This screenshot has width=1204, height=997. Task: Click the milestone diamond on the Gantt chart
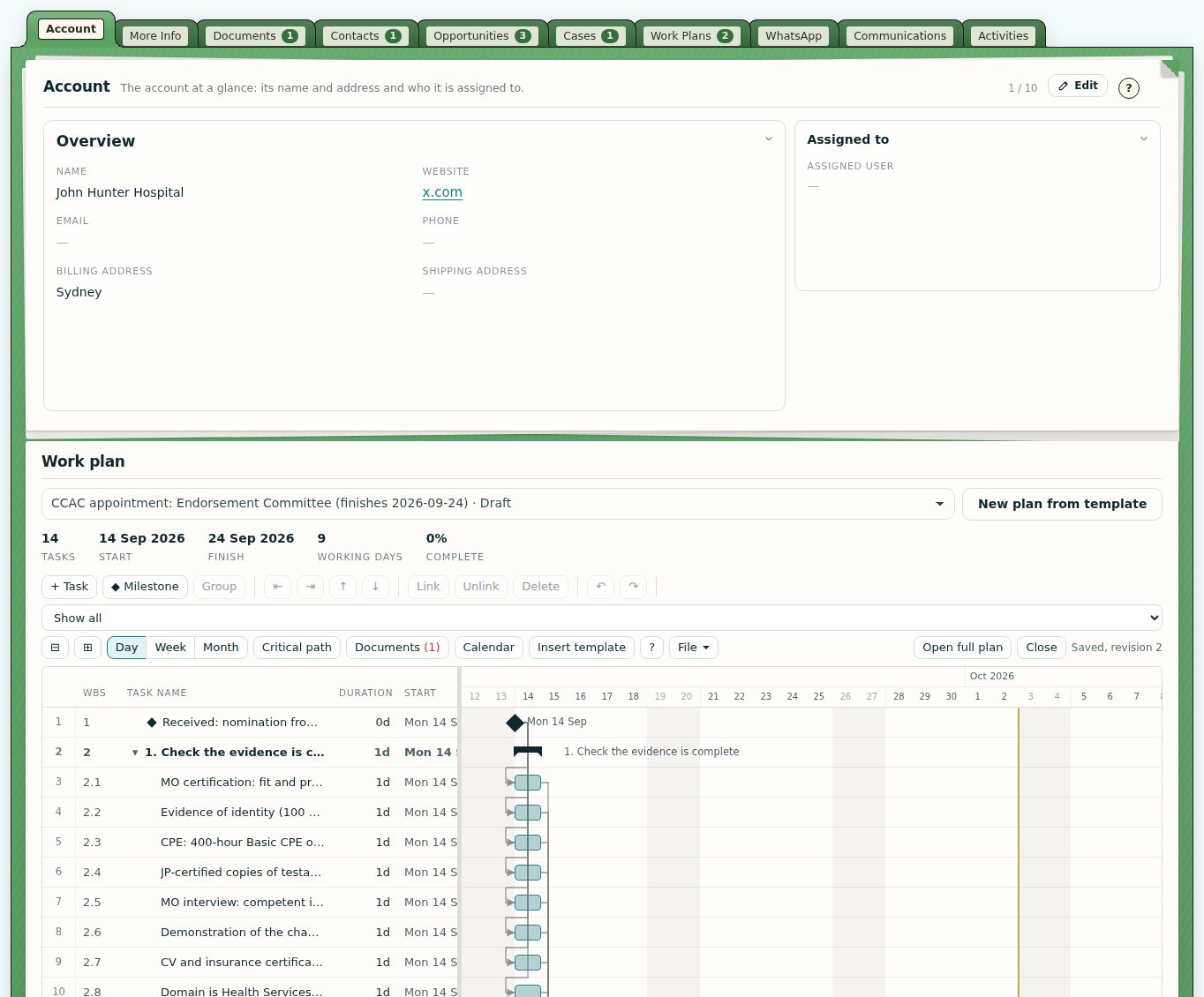(515, 723)
